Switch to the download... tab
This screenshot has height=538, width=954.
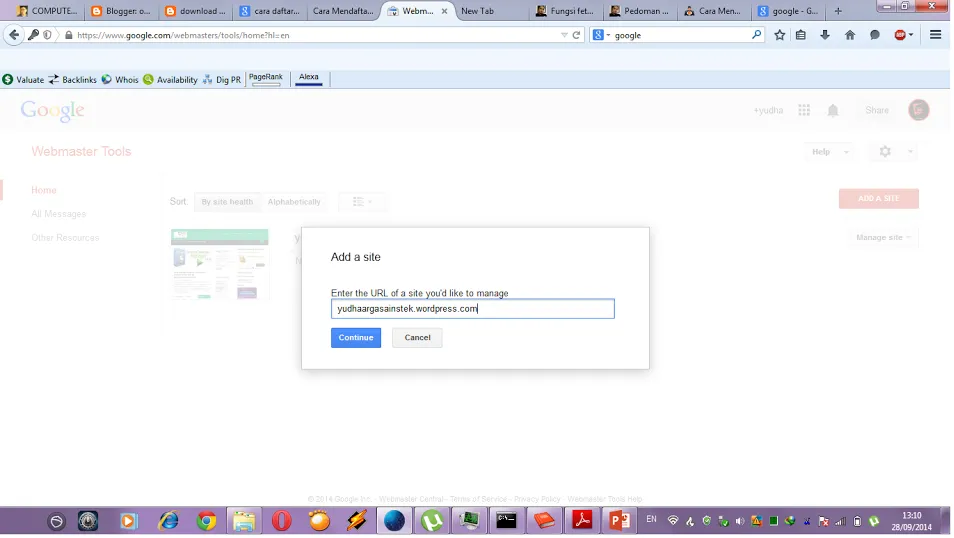[x=196, y=11]
